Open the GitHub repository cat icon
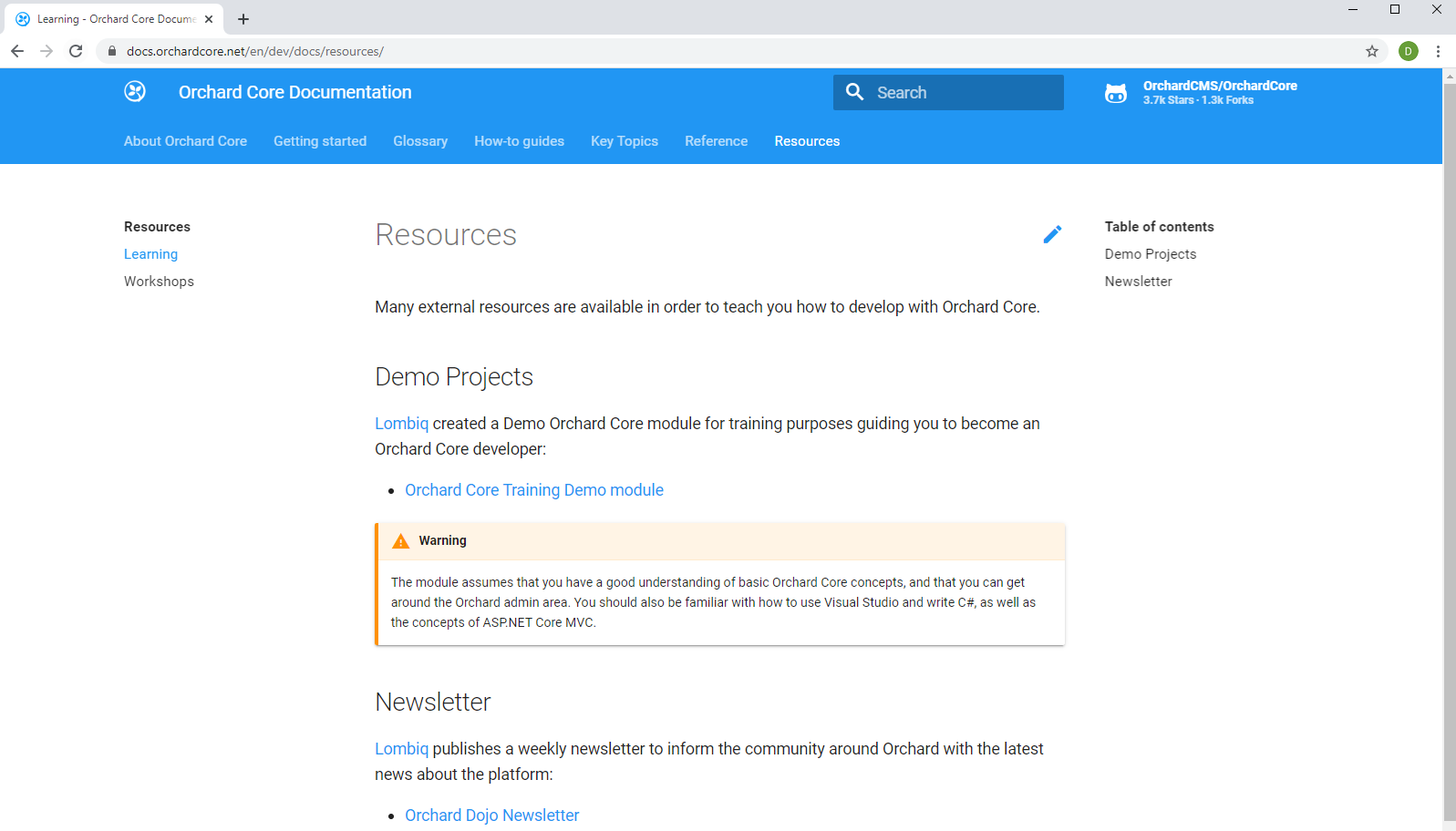 point(1116,93)
